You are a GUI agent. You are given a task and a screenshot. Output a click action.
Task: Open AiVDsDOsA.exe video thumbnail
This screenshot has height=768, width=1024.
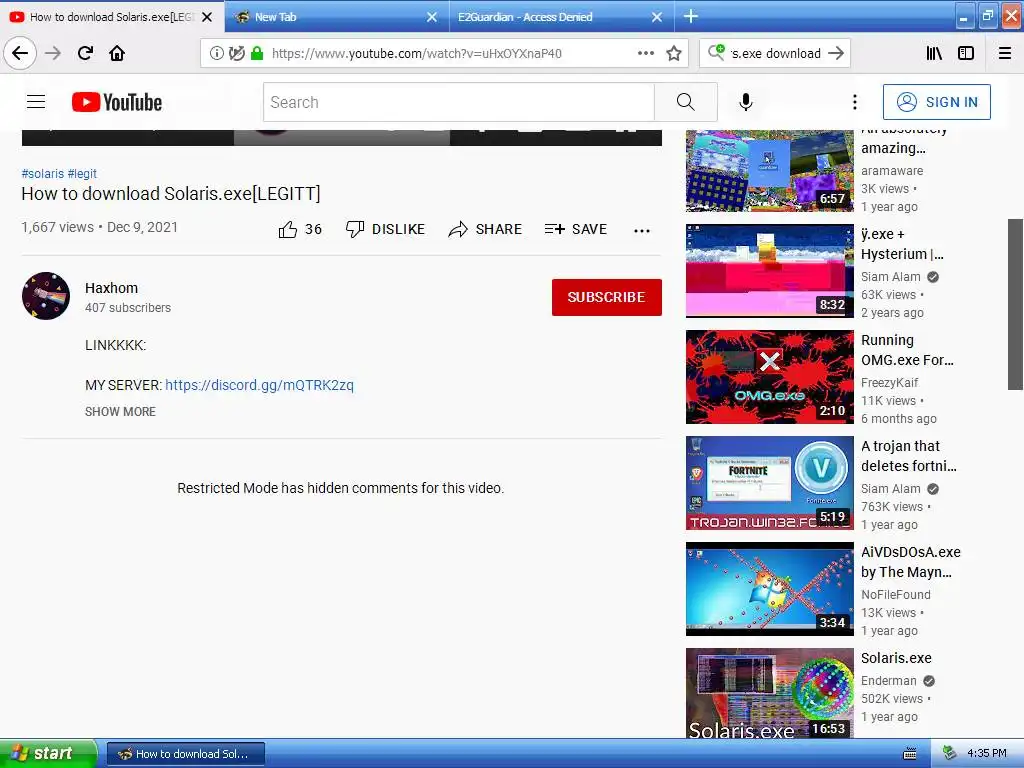tap(769, 589)
